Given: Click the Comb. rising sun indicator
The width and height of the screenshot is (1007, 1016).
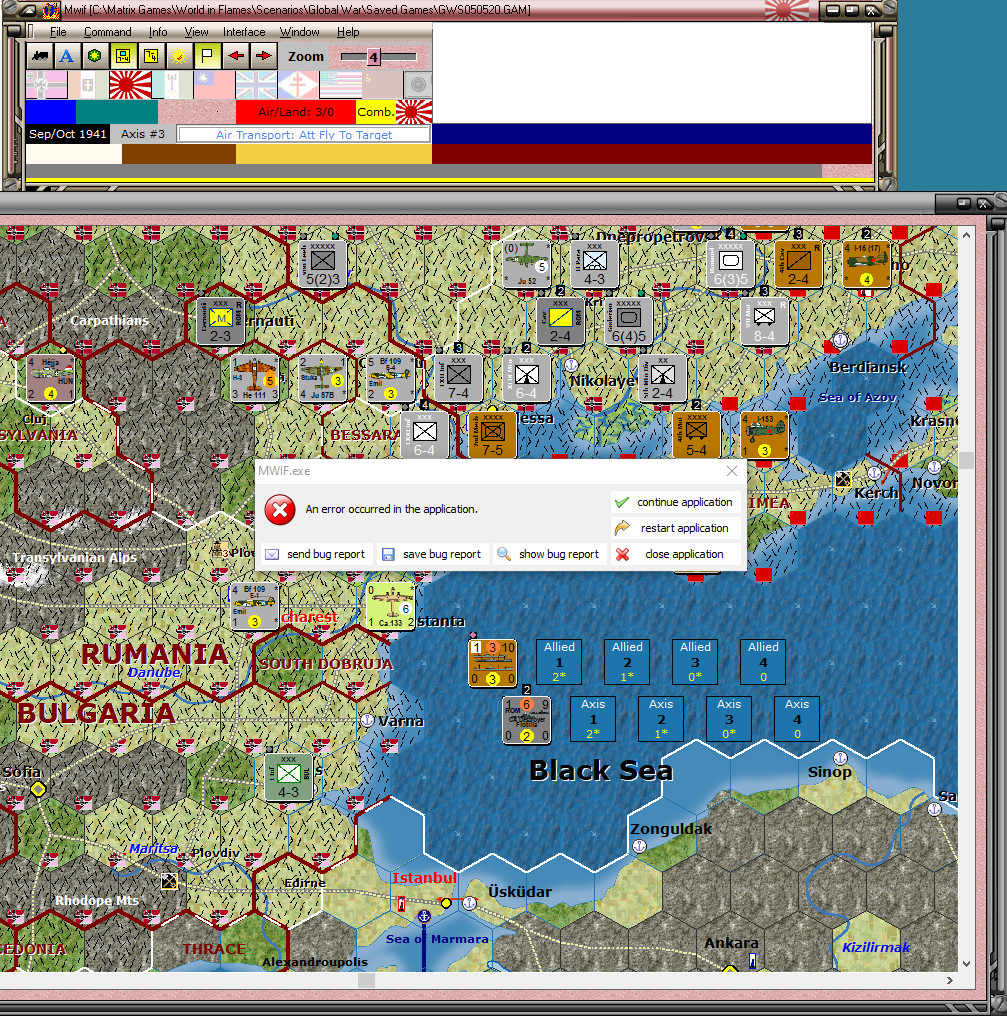Looking at the screenshot, I should point(410,111).
